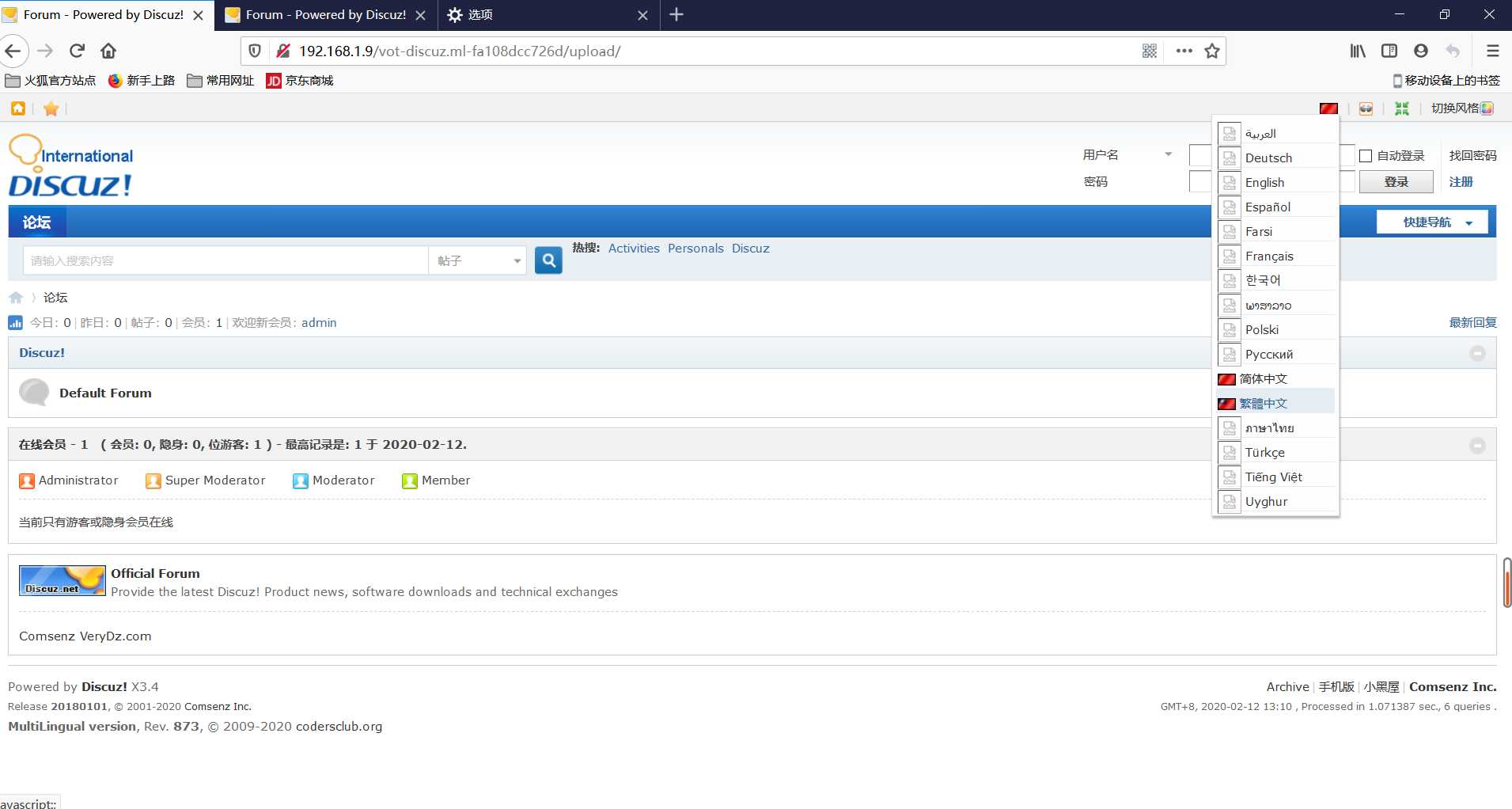Open the 找回密码 password recovery link
This screenshot has width=1512, height=809.
click(1472, 156)
